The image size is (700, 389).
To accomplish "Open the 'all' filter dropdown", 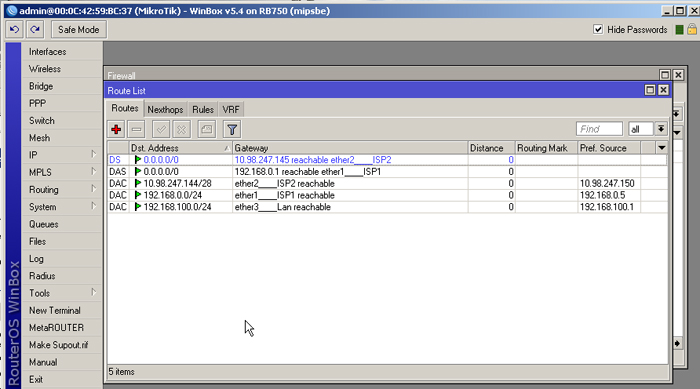I will [x=661, y=129].
